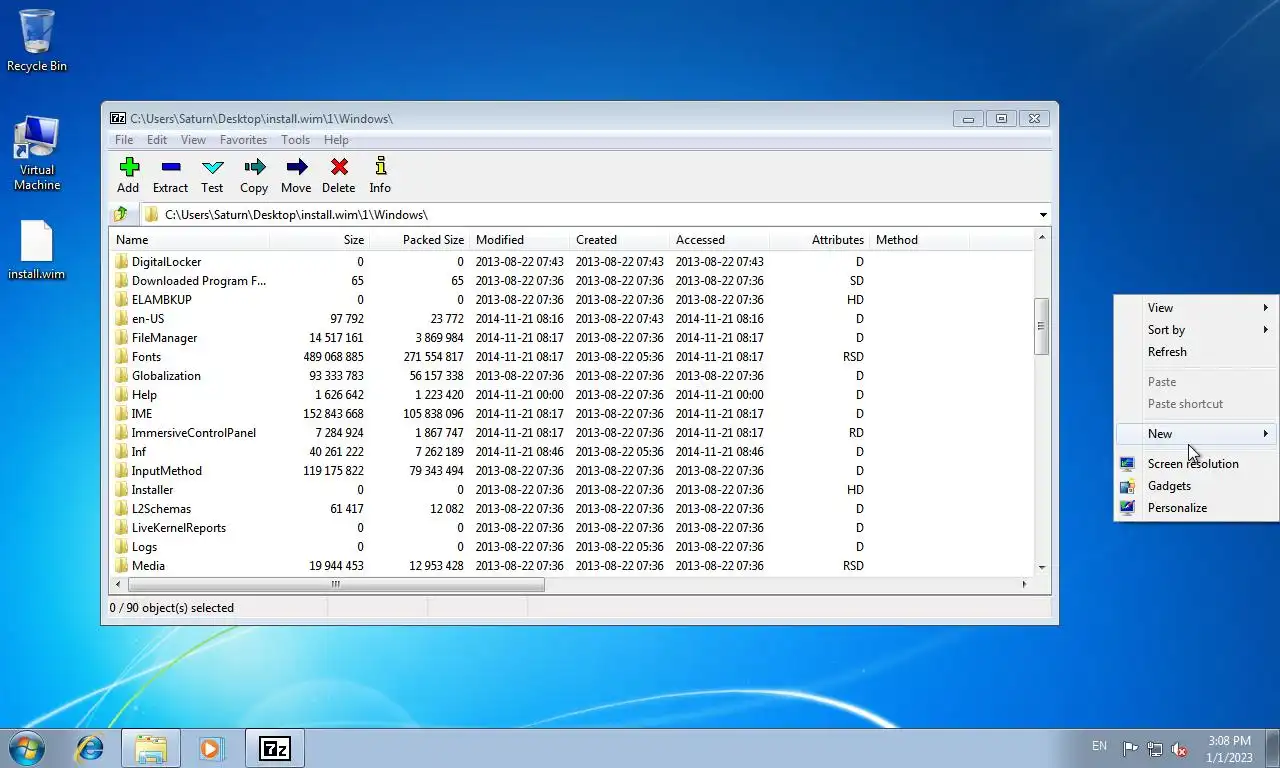The width and height of the screenshot is (1280, 768).
Task: Select the ELAMBKUP folder icon
Action: click(121, 300)
